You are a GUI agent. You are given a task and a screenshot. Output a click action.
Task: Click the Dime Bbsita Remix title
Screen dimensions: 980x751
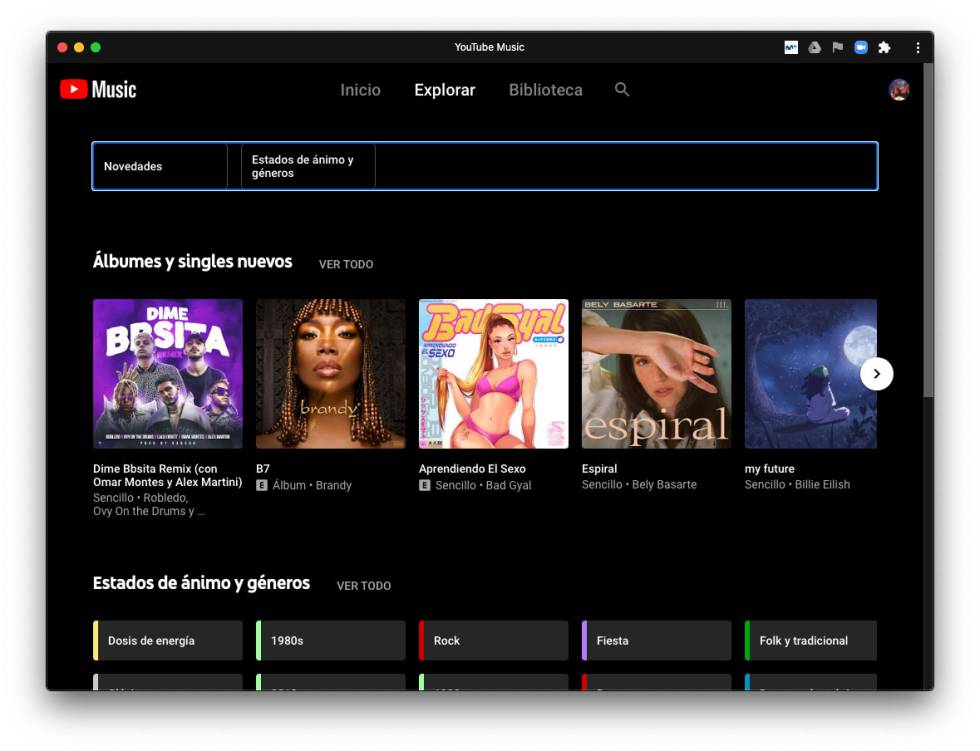pos(168,475)
